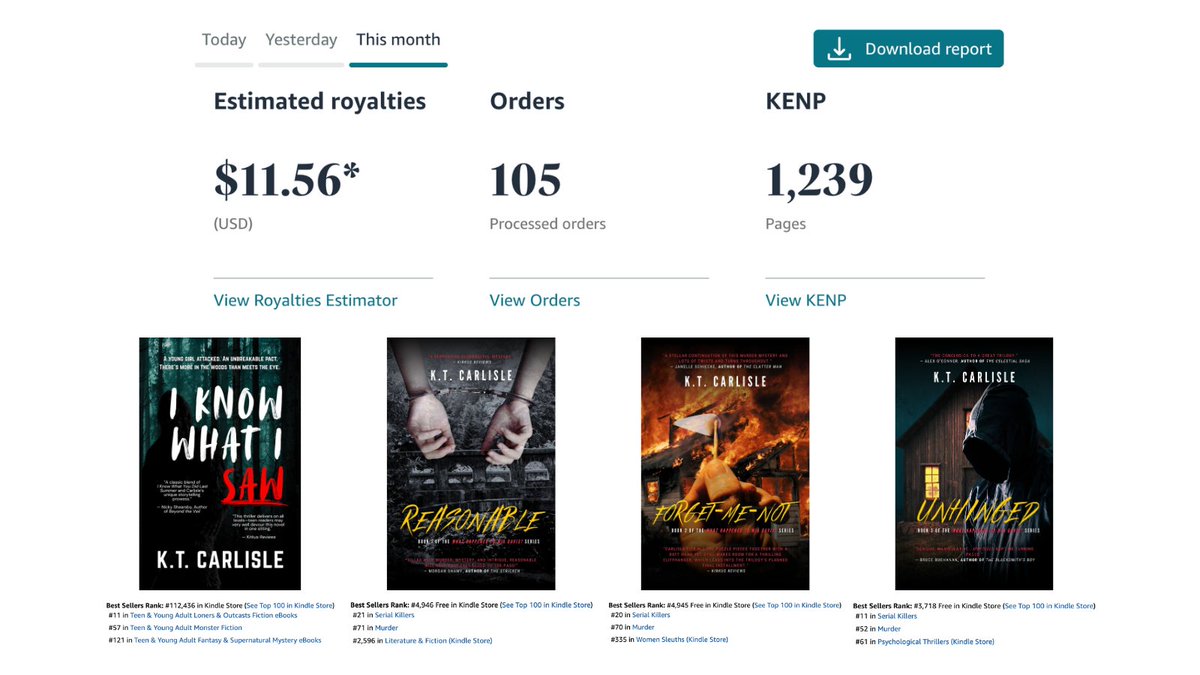Click the I Know What I Saw cover
This screenshot has width=1200, height=675.
tap(220, 463)
